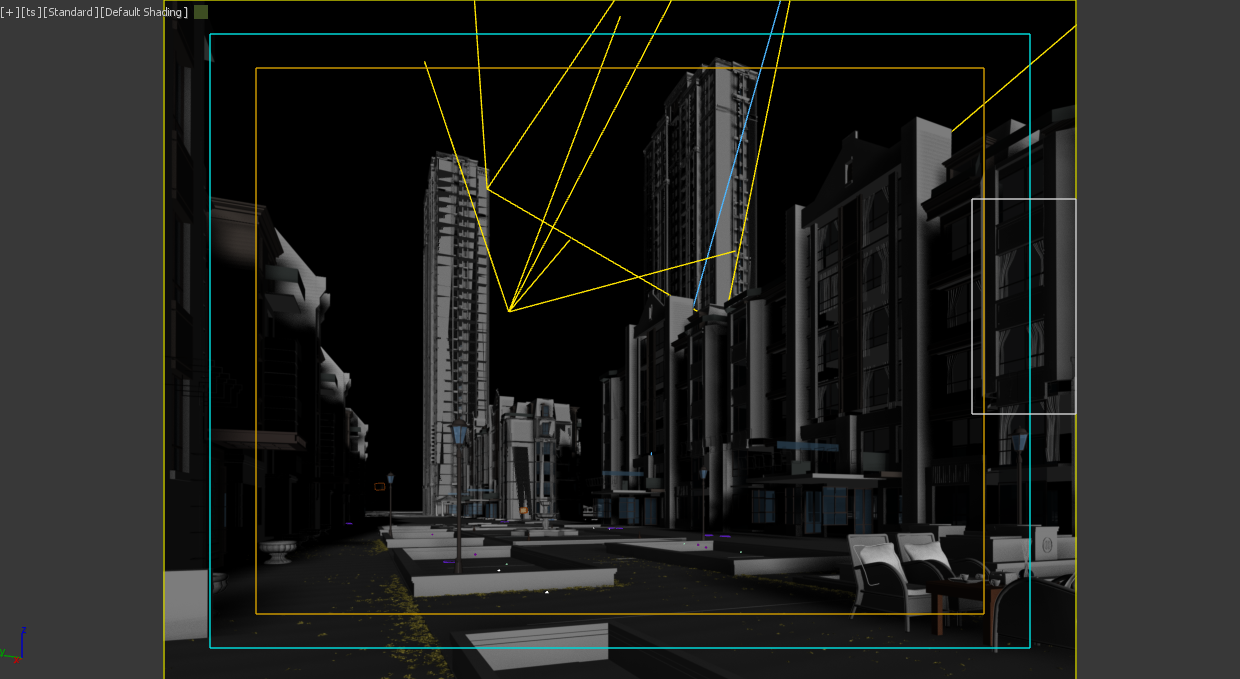Select the stone sign with round emblem
1240x679 pixels.
tap(1046, 546)
